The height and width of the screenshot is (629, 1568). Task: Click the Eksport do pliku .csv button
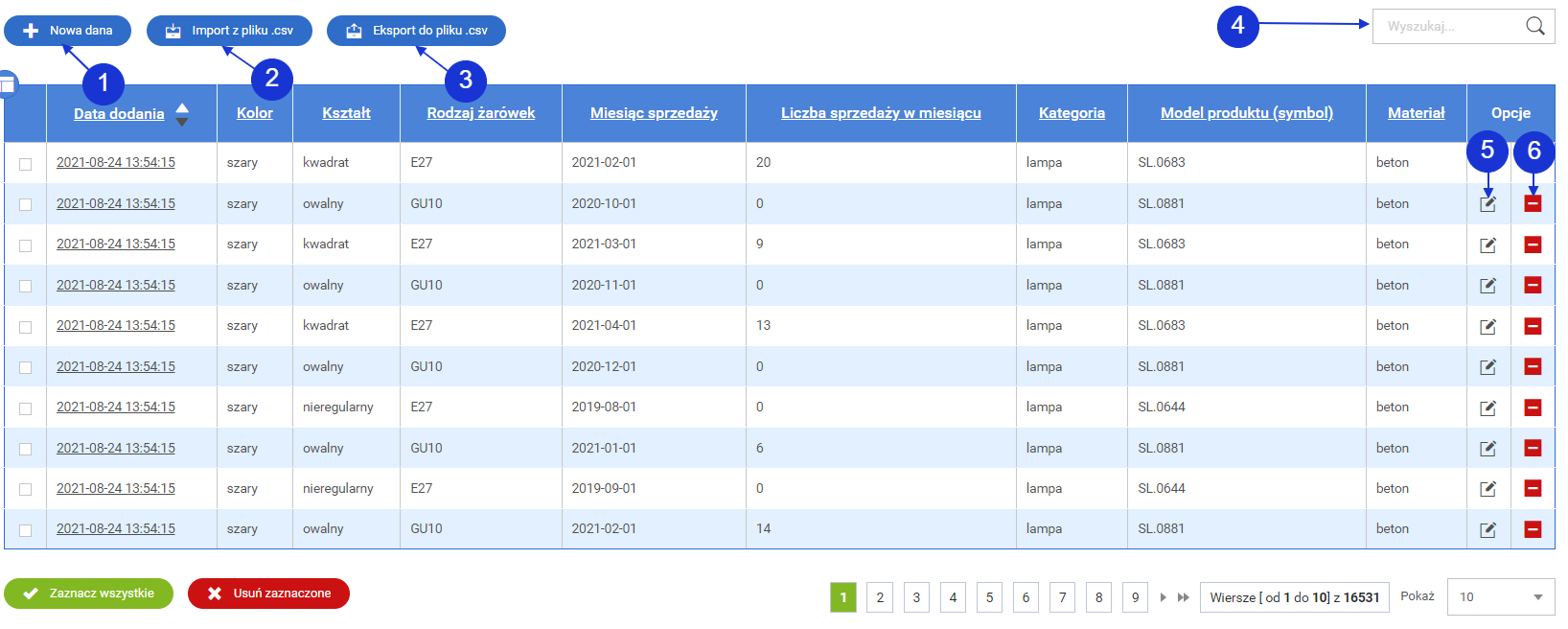[416, 31]
